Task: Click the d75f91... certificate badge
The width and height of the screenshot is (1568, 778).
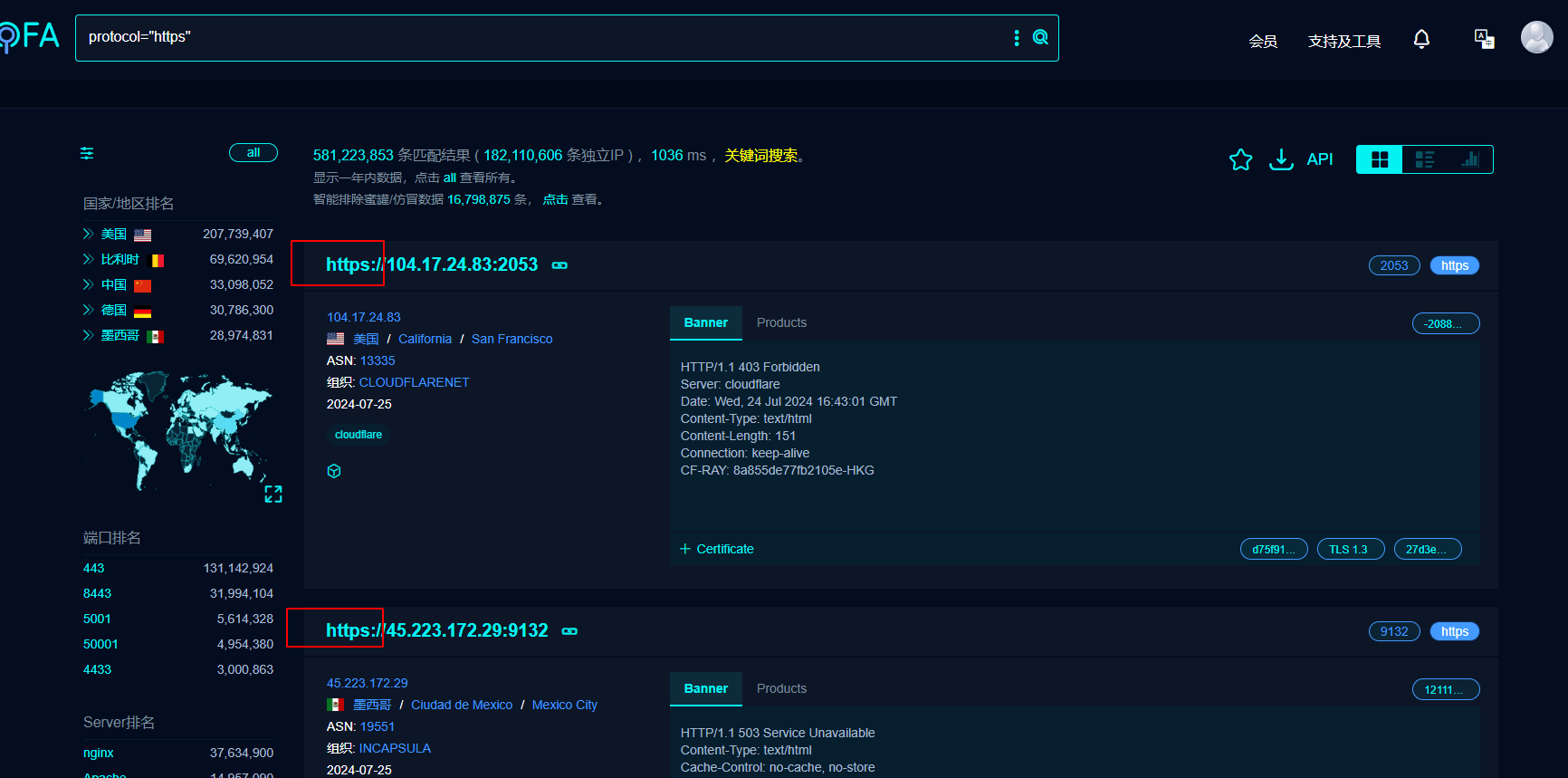Action: 1274,549
